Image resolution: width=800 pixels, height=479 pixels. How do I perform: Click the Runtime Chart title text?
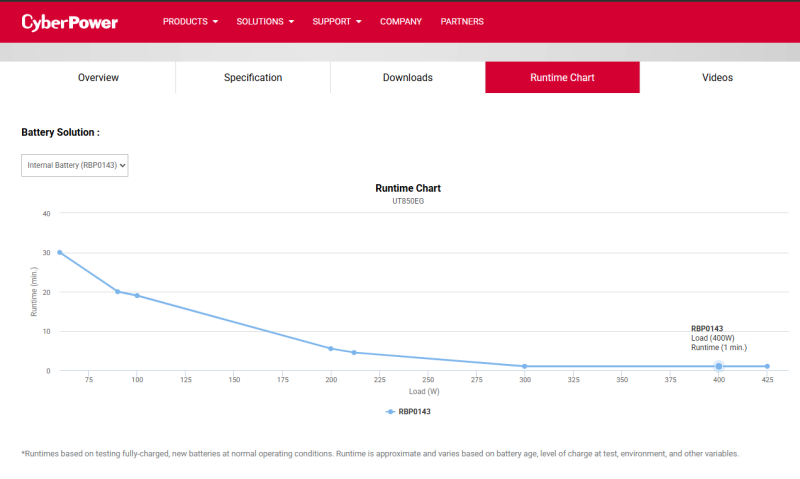(x=408, y=188)
